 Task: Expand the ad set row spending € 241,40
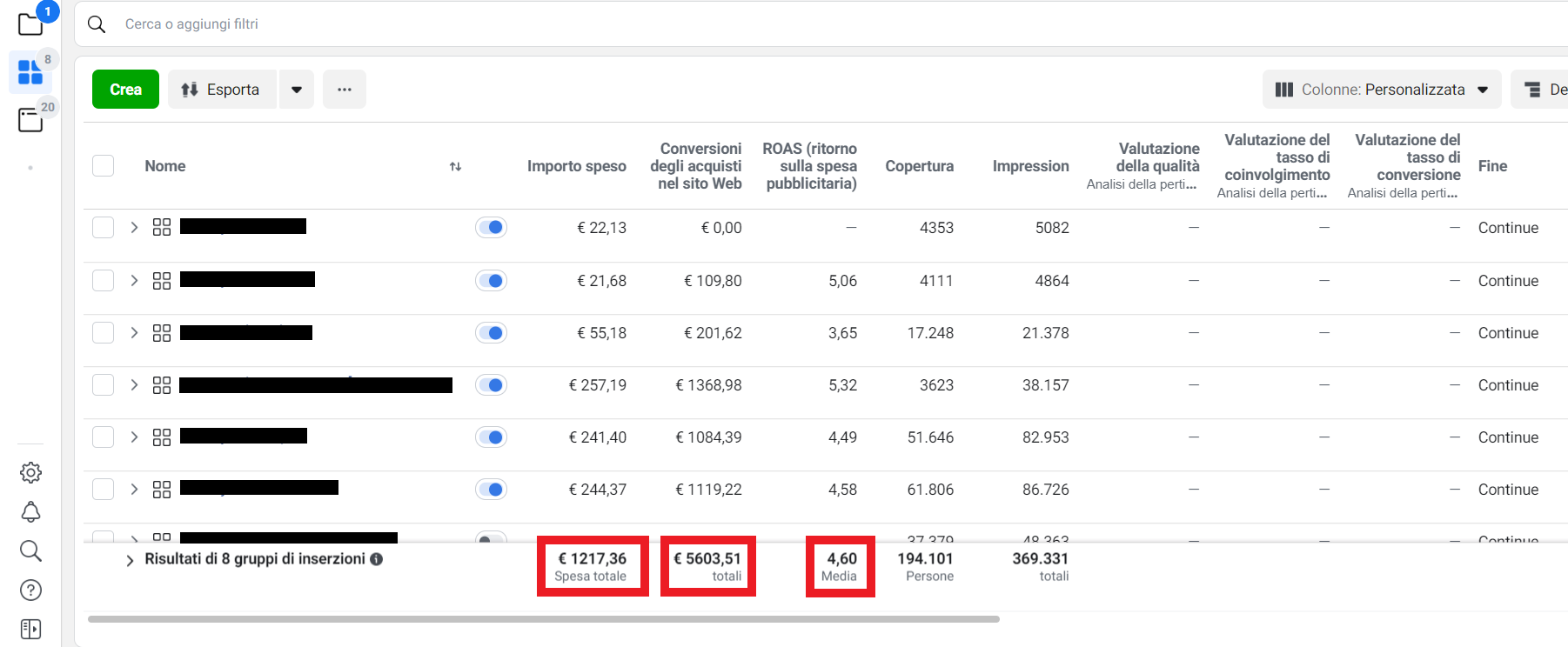click(134, 437)
